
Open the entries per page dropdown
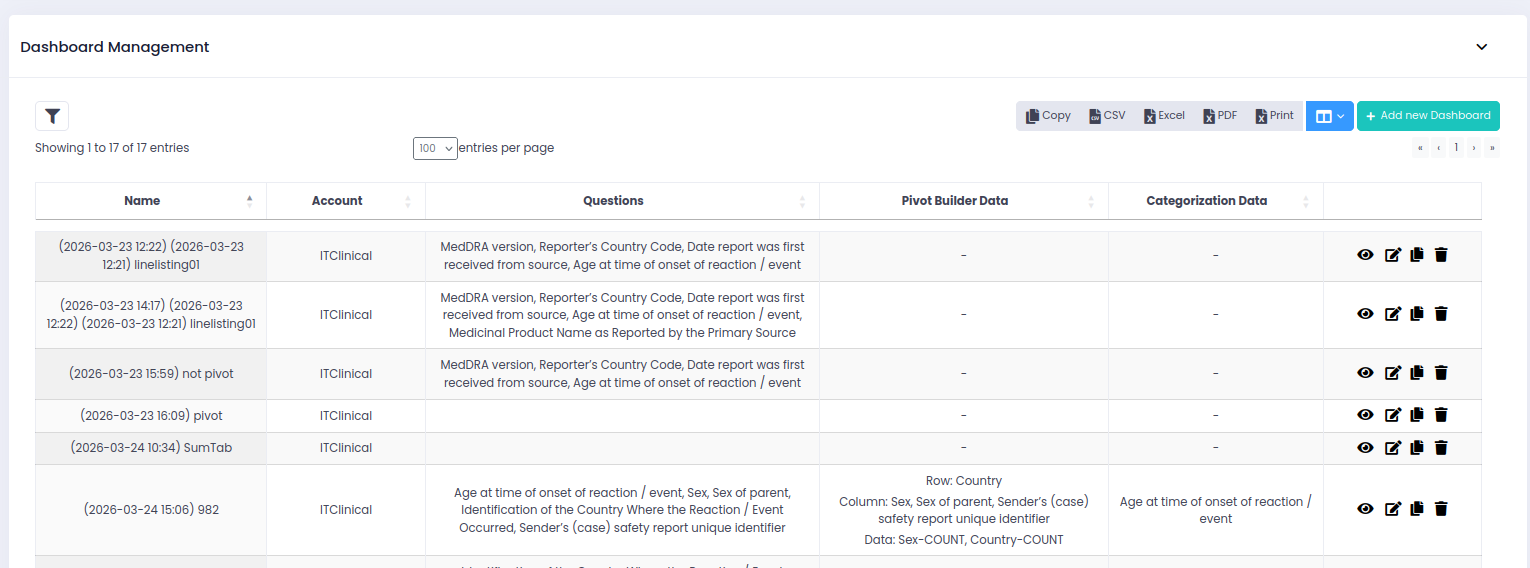point(435,148)
